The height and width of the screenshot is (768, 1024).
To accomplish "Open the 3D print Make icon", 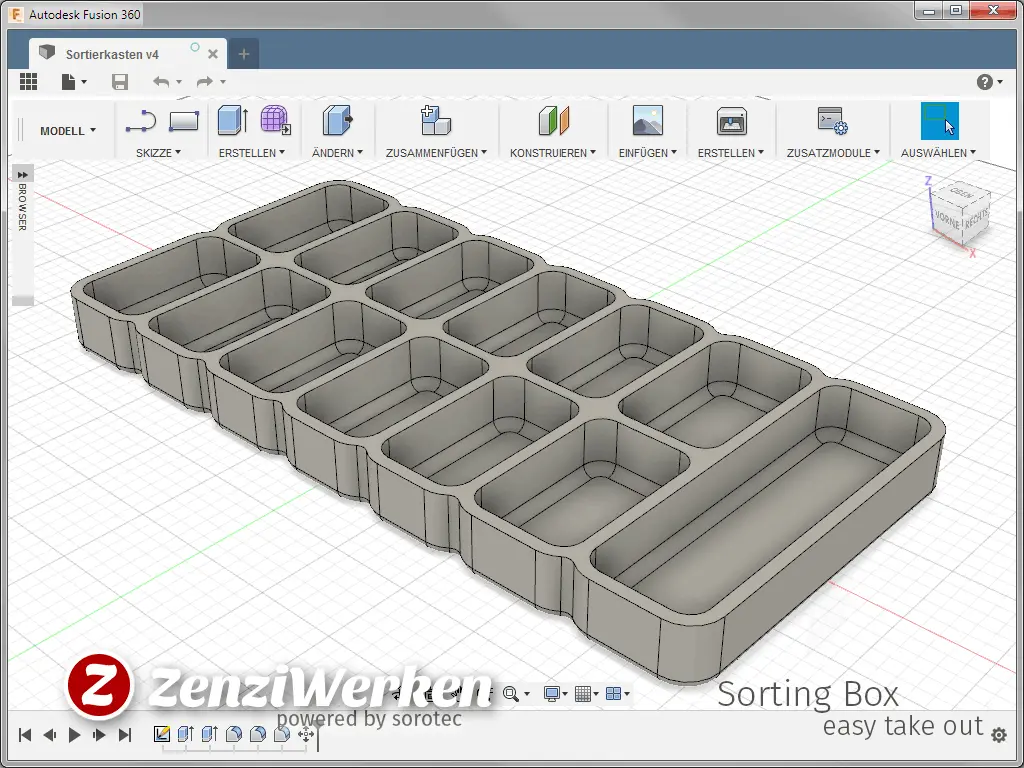I will coord(731,121).
